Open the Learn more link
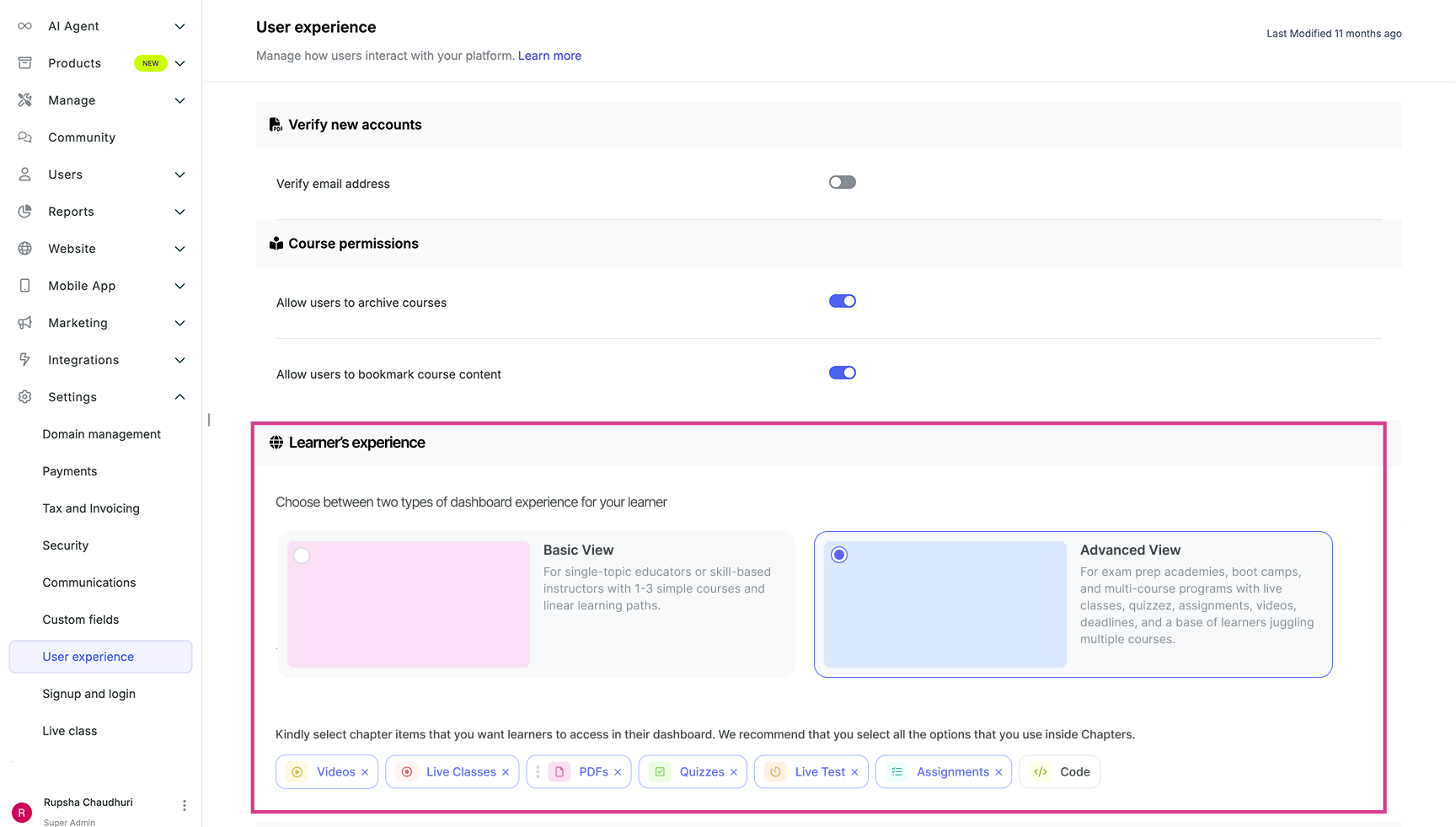Screen dimensions: 1456x827 point(549,56)
